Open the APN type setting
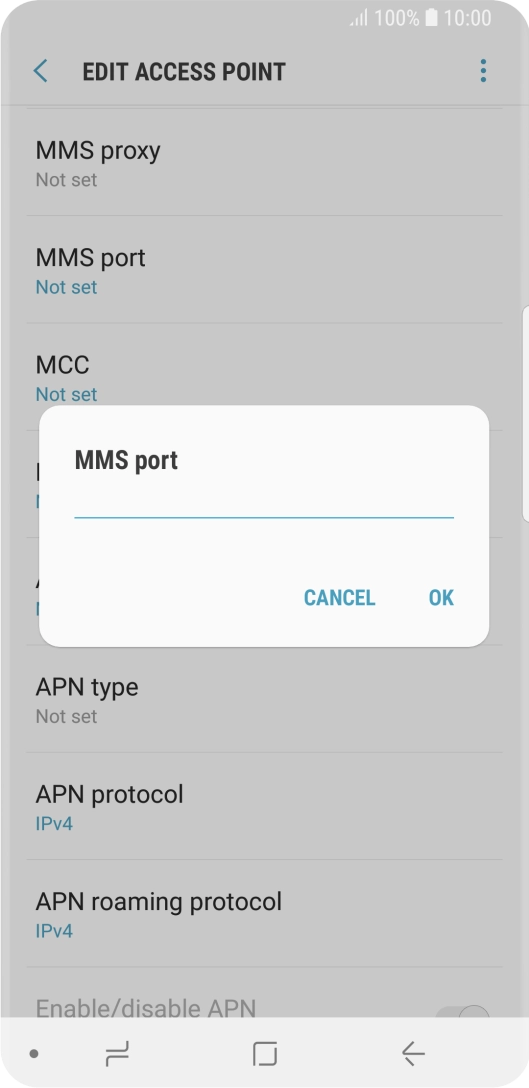The width and height of the screenshot is (529, 1088). point(264,699)
